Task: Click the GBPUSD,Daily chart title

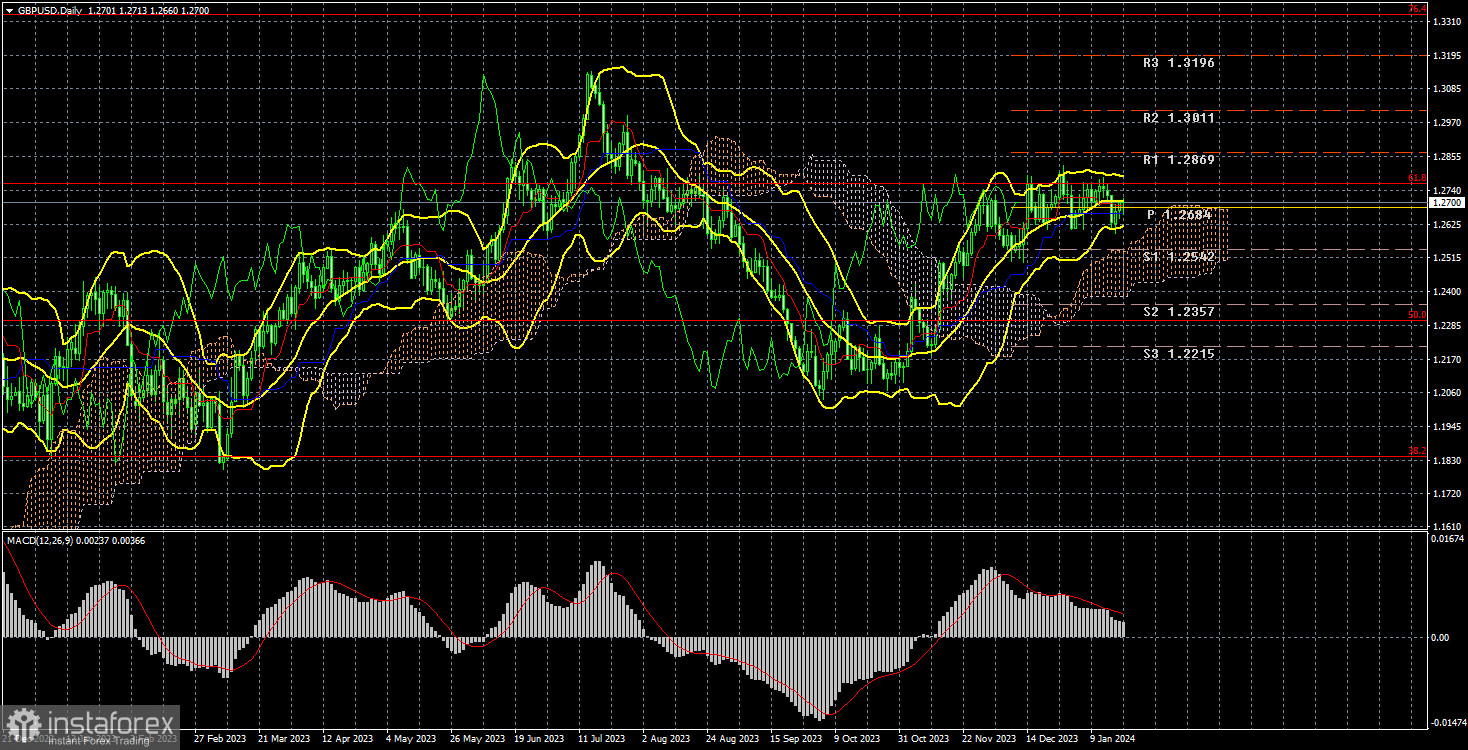Action: point(50,9)
